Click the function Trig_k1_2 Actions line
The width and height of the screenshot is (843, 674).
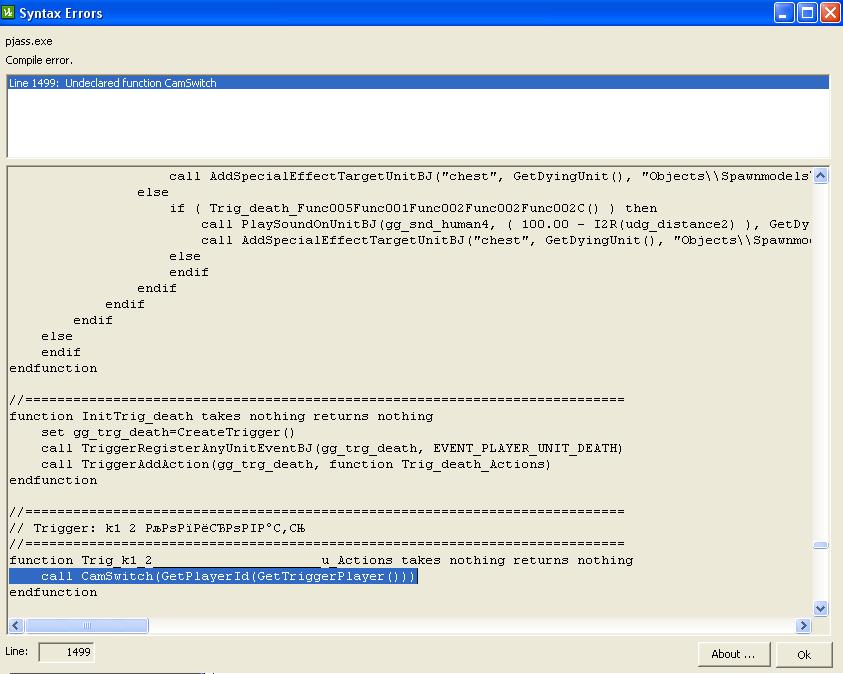[321, 561]
